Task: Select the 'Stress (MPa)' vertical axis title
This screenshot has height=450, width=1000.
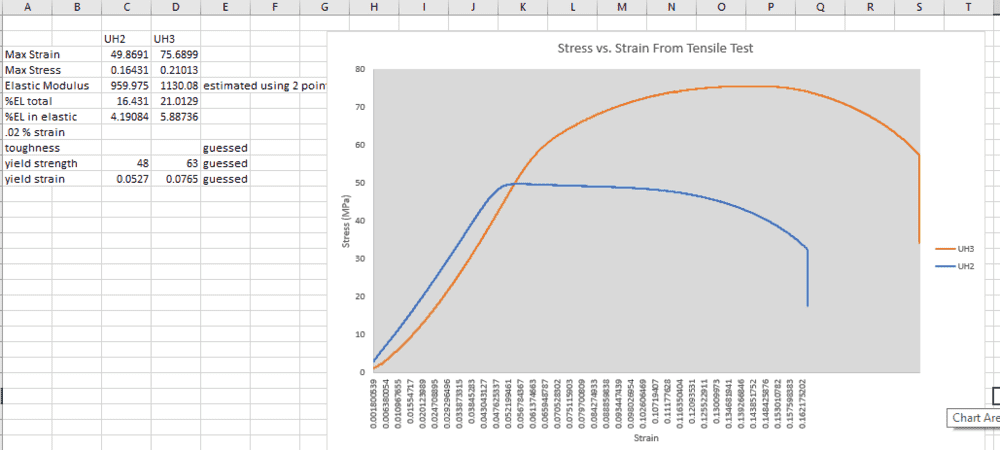Action: 347,221
